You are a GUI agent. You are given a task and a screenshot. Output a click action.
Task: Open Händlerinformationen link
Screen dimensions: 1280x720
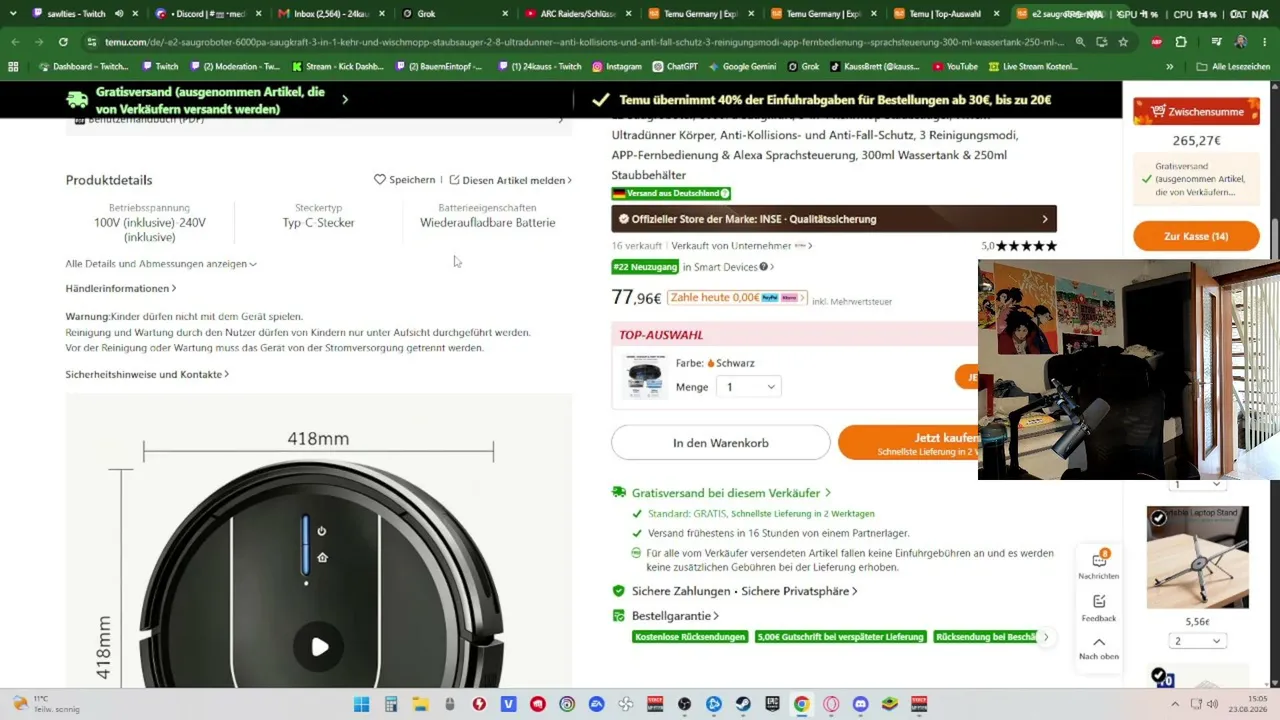(x=121, y=289)
